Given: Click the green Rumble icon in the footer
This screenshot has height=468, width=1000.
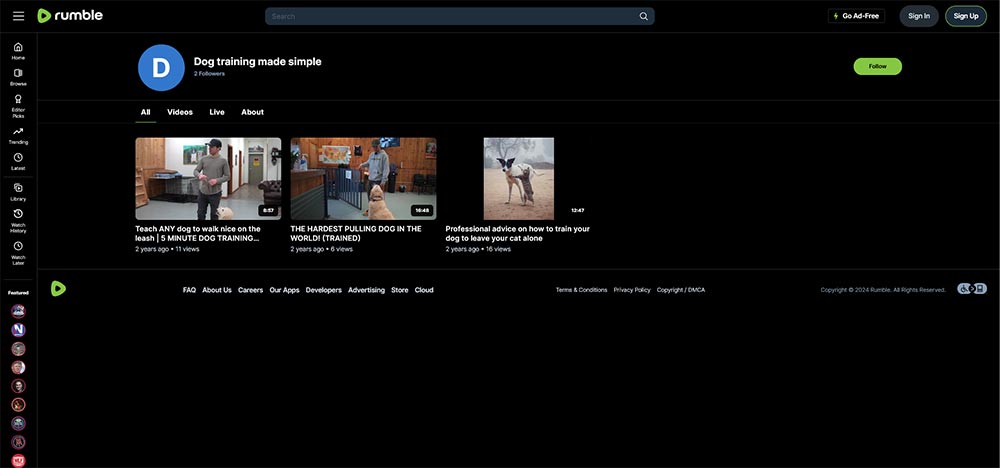Looking at the screenshot, I should click(58, 289).
